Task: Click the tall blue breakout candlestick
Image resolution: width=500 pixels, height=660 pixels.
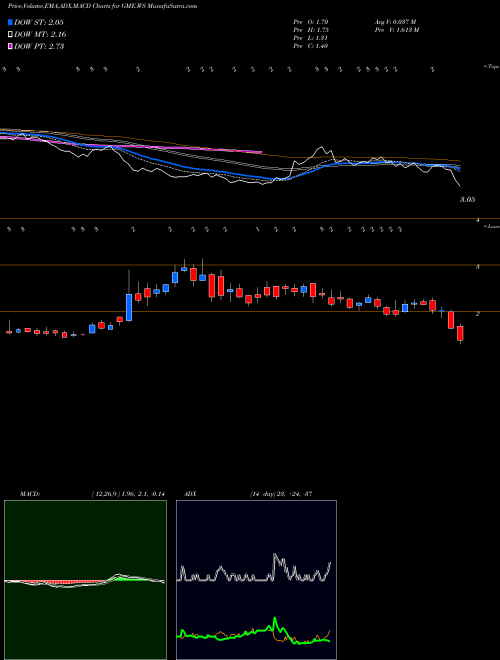Action: coord(129,308)
